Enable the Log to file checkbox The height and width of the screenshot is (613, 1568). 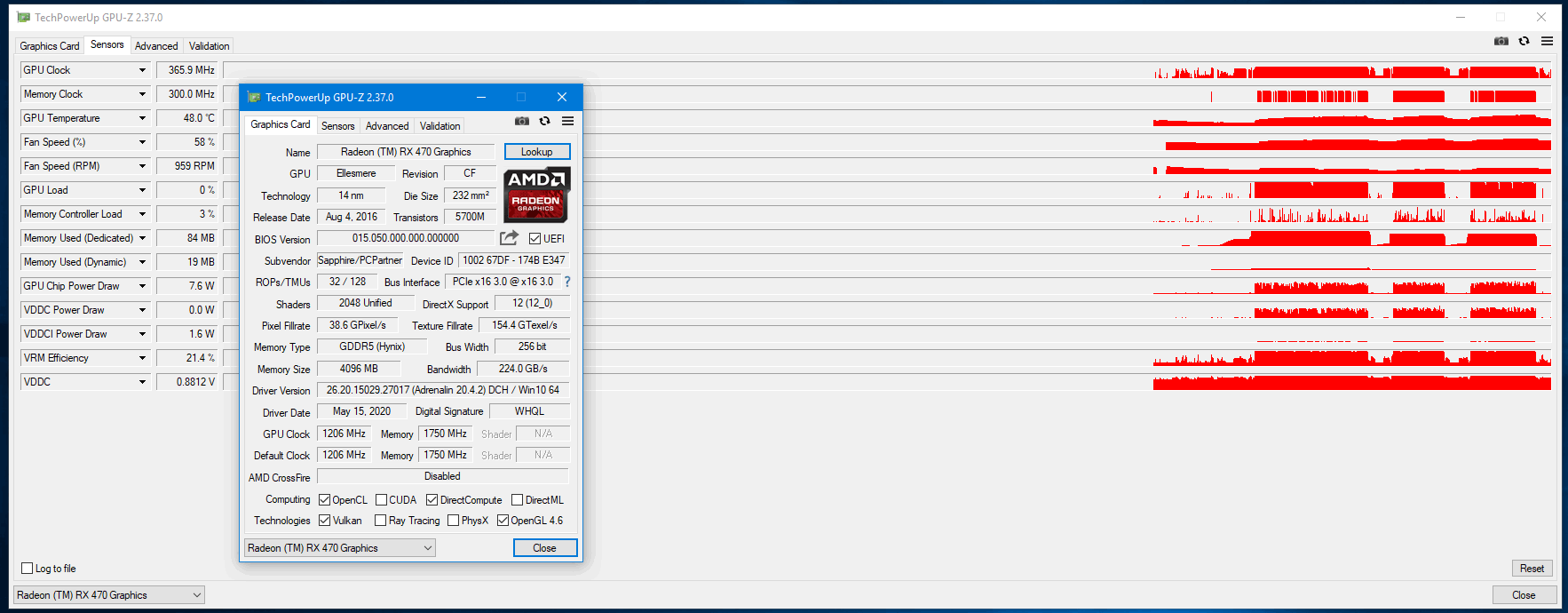point(27,569)
